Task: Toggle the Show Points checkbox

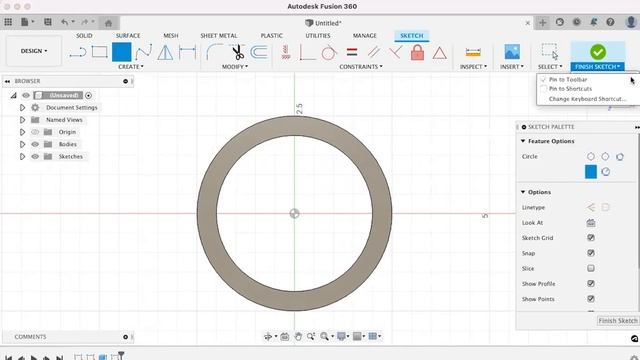Action: click(x=591, y=299)
